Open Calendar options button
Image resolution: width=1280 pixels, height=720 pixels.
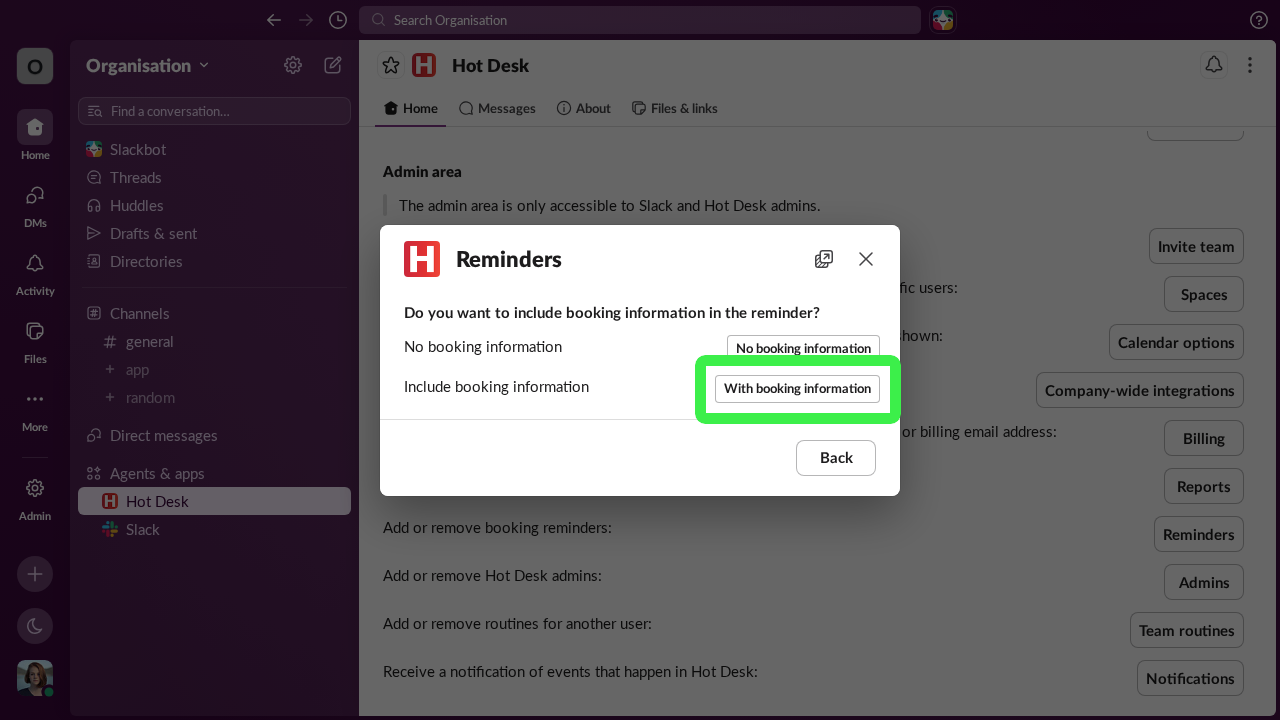coord(1176,342)
